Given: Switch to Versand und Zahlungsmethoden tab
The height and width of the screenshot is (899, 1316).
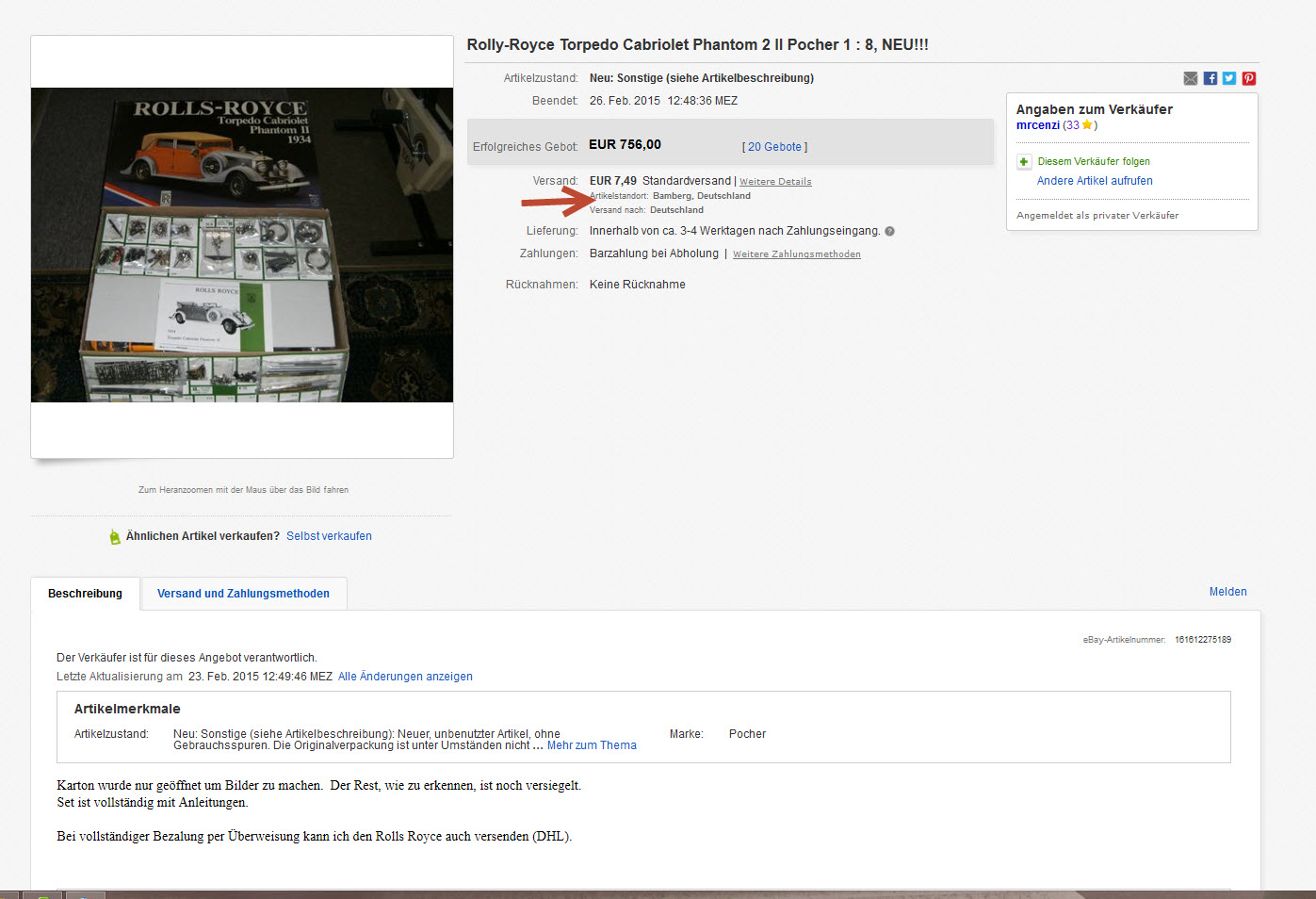Looking at the screenshot, I should (x=243, y=594).
